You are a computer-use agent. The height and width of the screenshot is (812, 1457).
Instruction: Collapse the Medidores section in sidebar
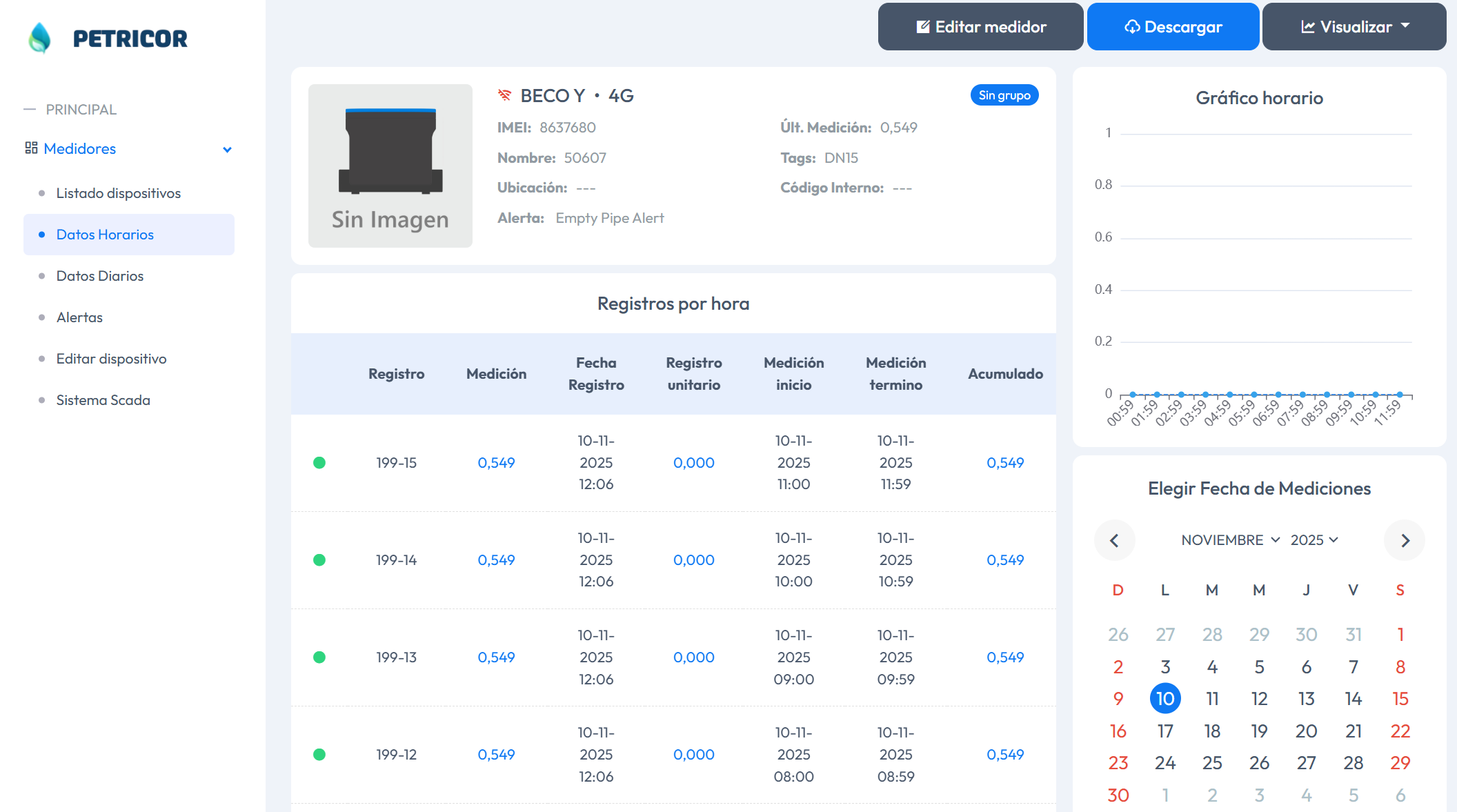click(x=227, y=149)
